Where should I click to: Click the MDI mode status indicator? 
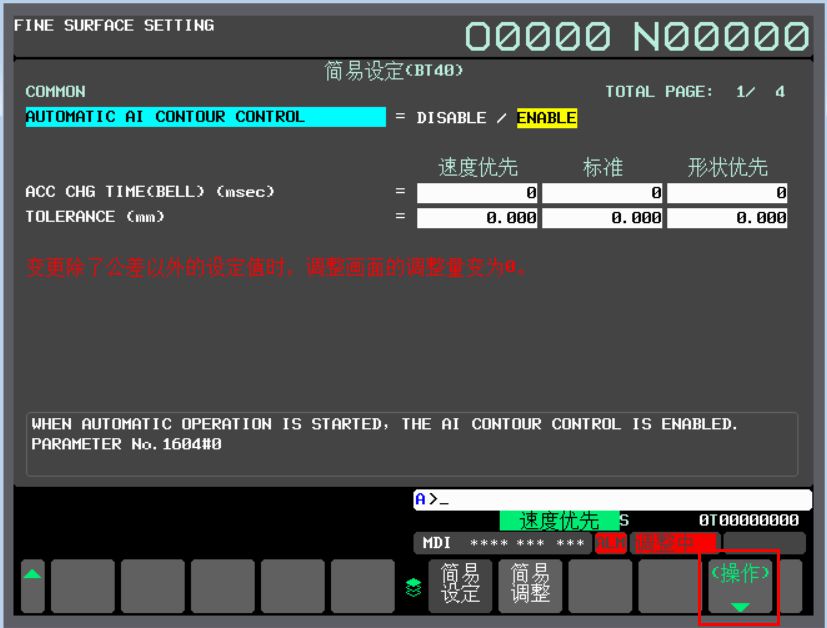coord(437,543)
